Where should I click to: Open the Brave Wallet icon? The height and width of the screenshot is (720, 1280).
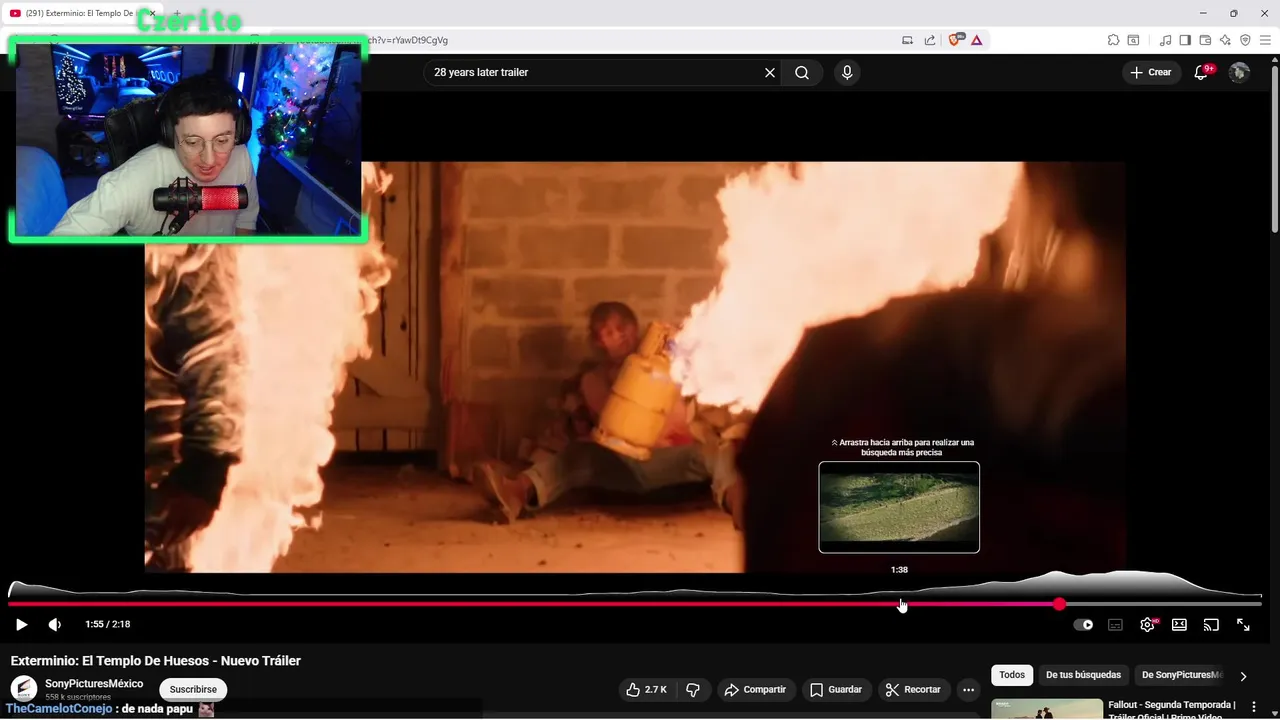(x=1205, y=40)
